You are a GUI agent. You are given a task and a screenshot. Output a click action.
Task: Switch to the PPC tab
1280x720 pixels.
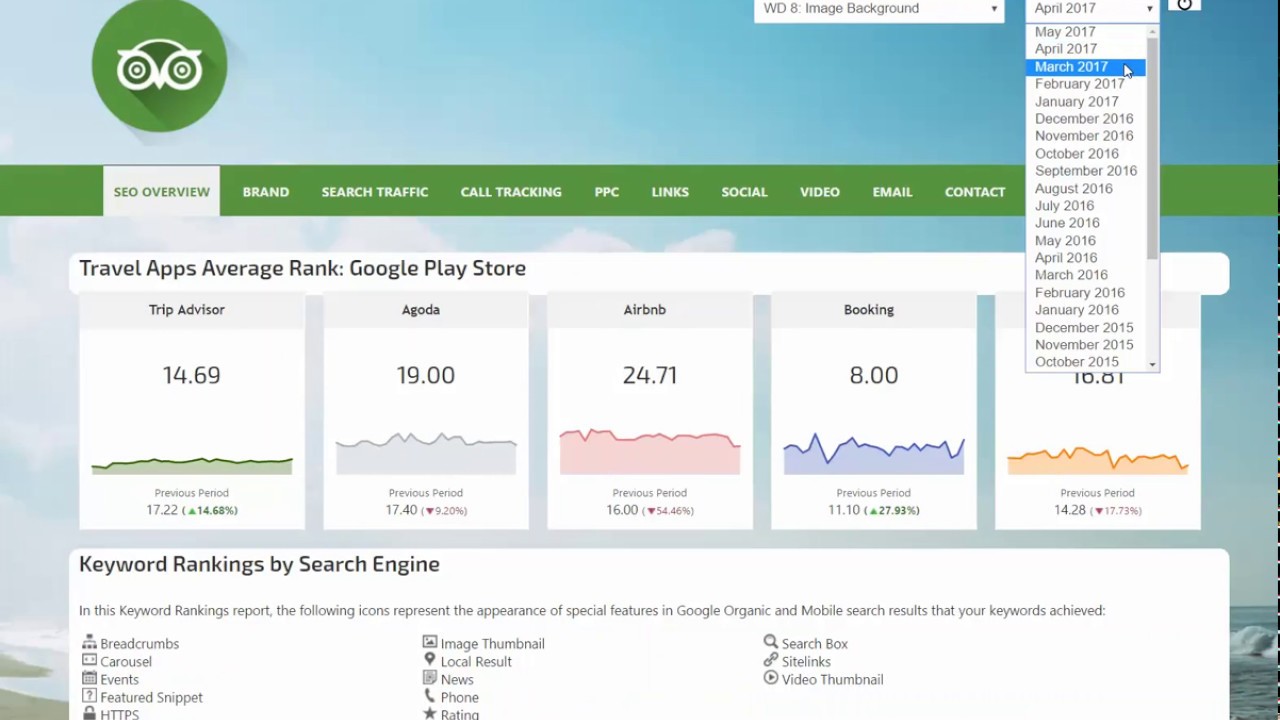[607, 192]
